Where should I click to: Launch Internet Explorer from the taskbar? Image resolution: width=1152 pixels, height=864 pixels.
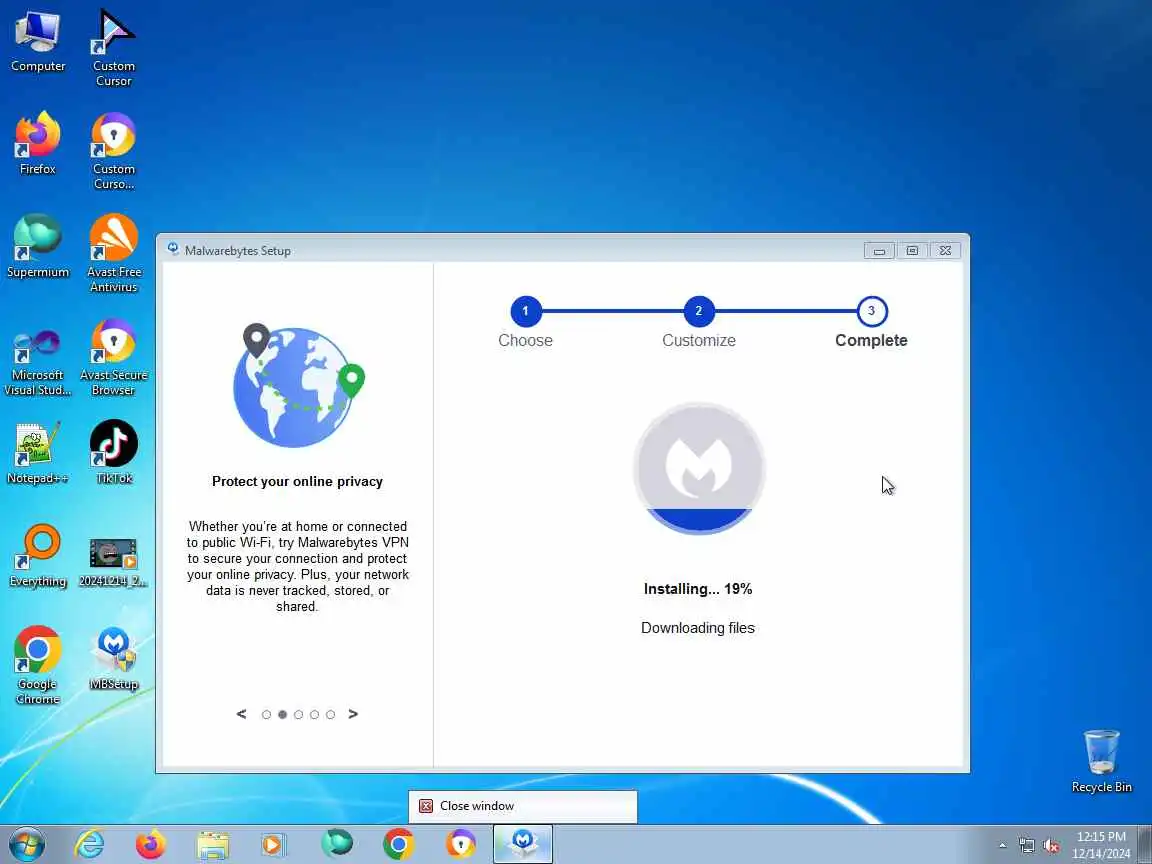[x=89, y=844]
